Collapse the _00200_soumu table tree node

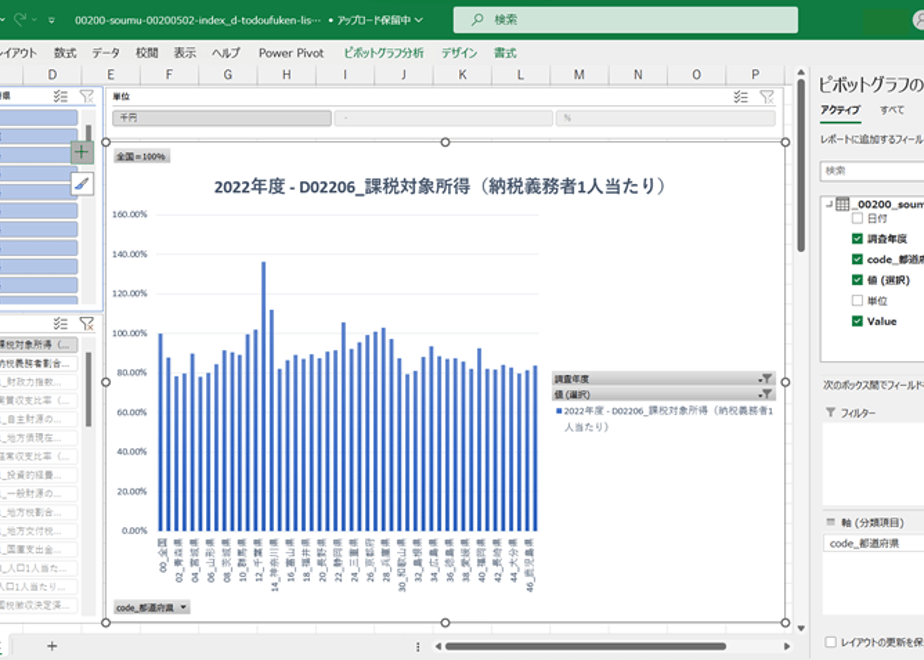click(x=829, y=204)
